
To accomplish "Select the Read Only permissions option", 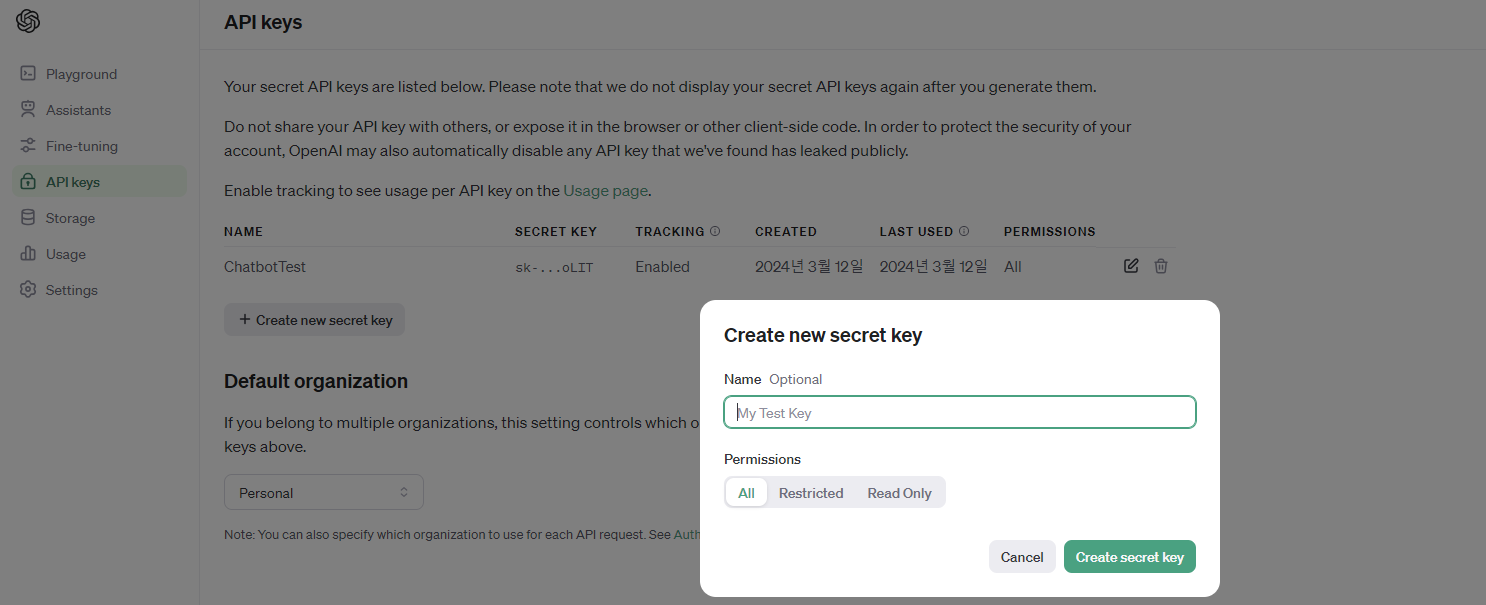I will (899, 493).
